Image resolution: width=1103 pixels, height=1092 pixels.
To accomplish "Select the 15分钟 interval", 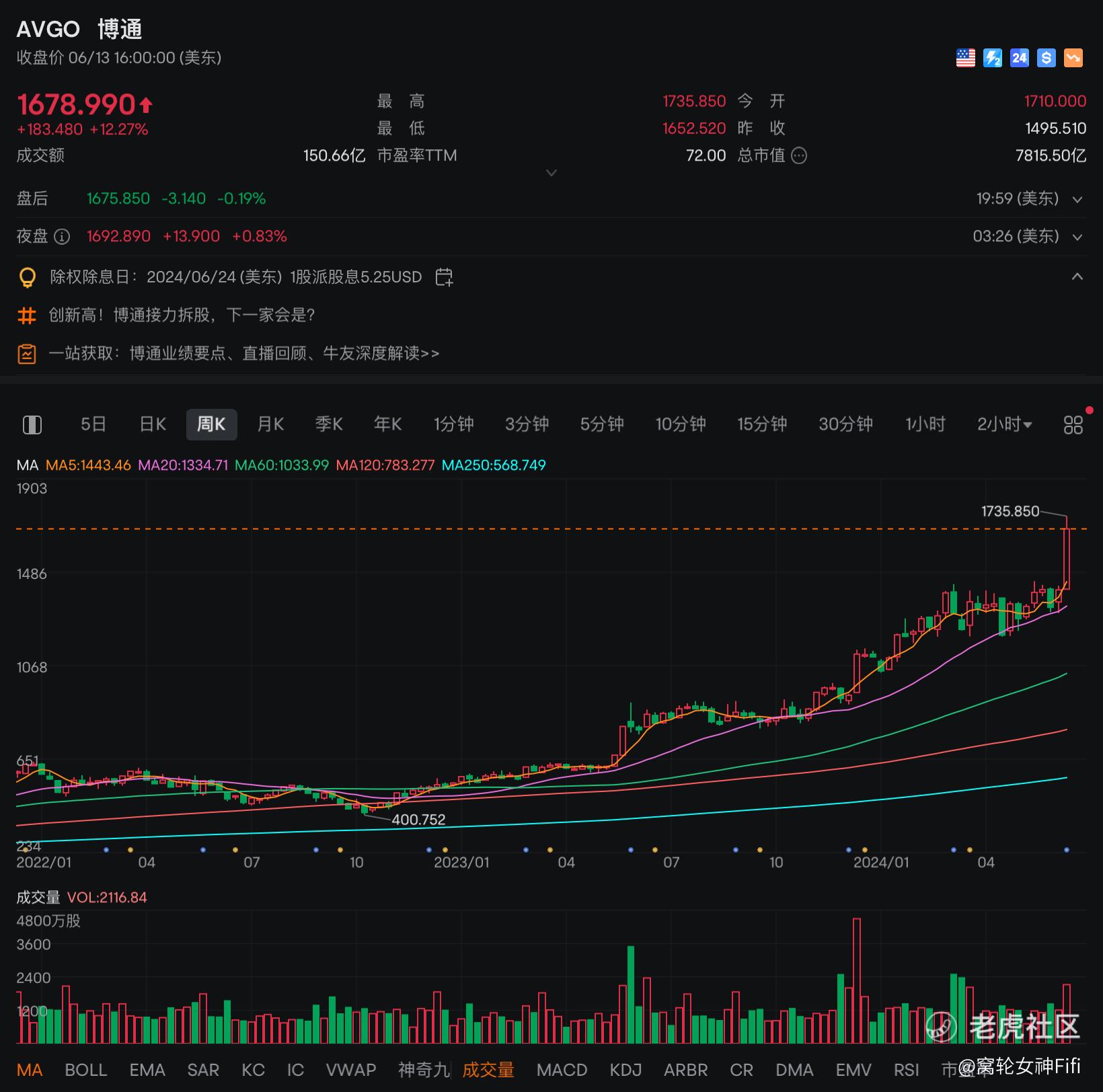I will [x=762, y=424].
